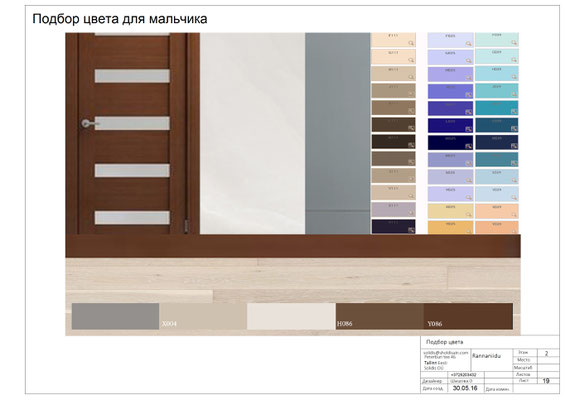Pick the off-white swatch in the bottom palette

[291, 316]
